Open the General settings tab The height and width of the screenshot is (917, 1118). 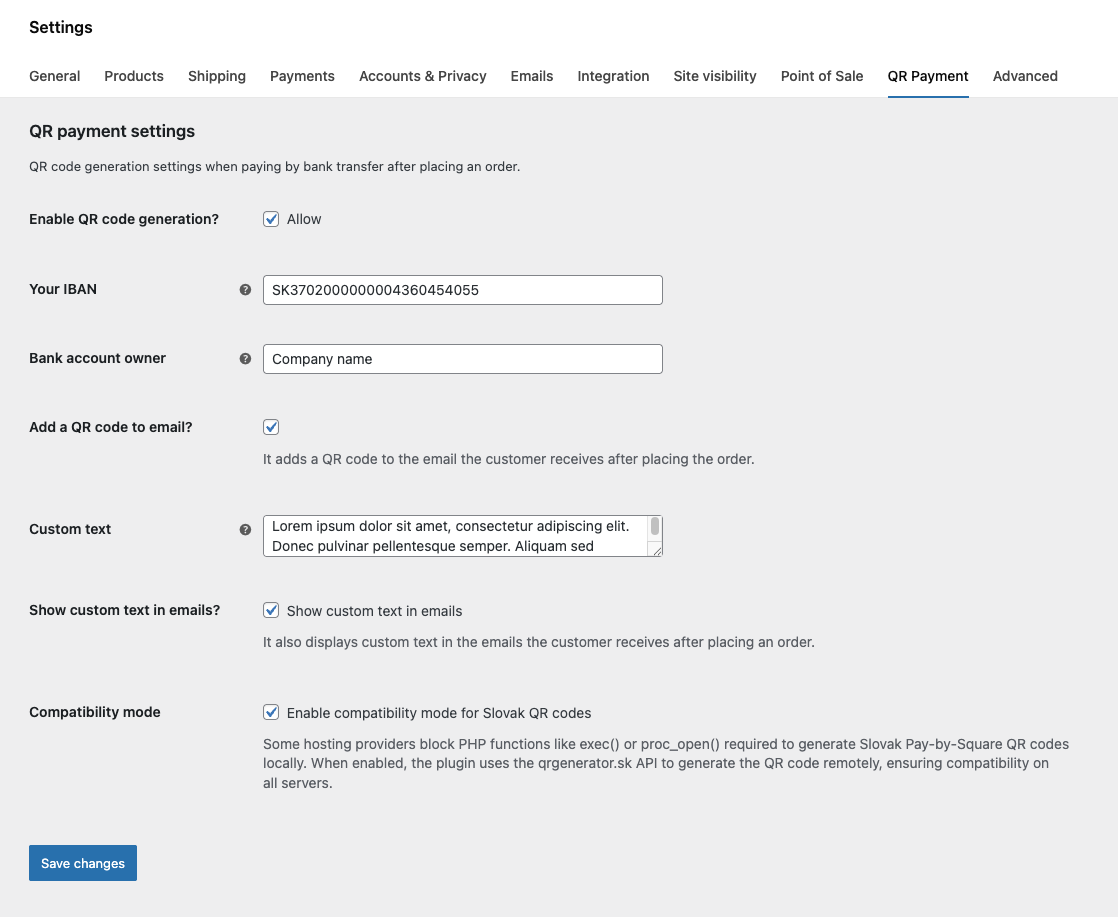click(55, 76)
